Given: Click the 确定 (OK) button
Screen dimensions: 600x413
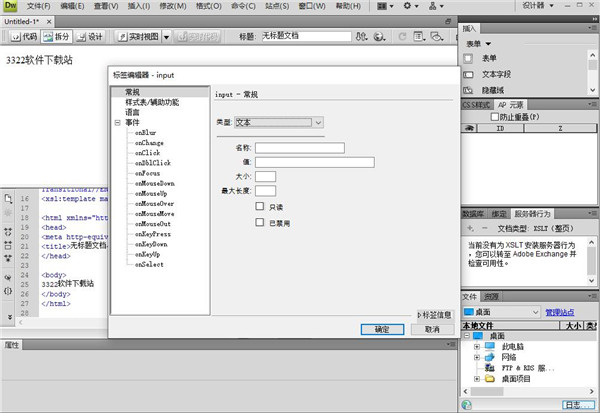Looking at the screenshot, I should [x=382, y=328].
